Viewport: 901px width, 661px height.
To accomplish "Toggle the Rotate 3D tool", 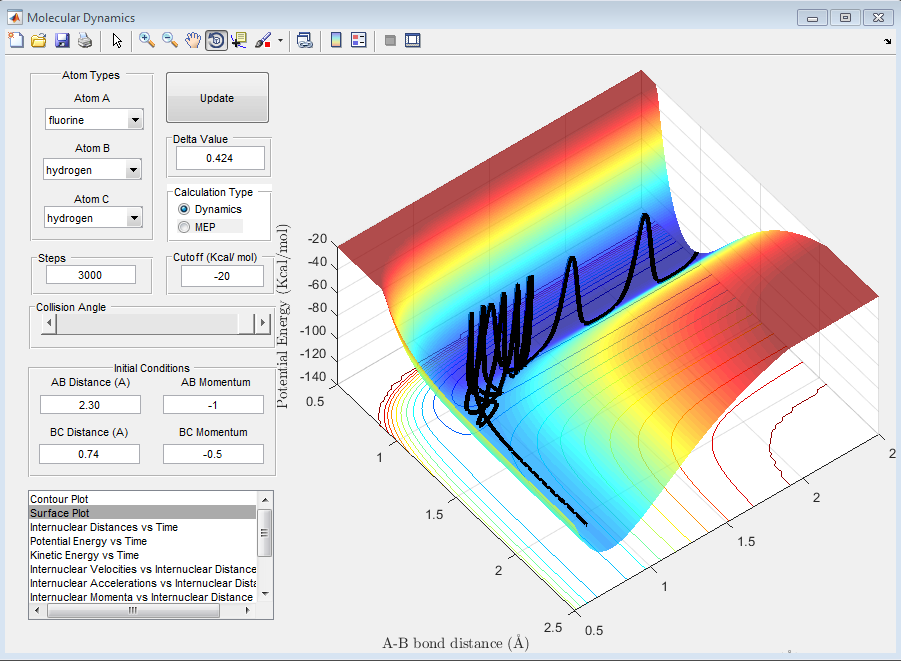I will pos(215,40).
